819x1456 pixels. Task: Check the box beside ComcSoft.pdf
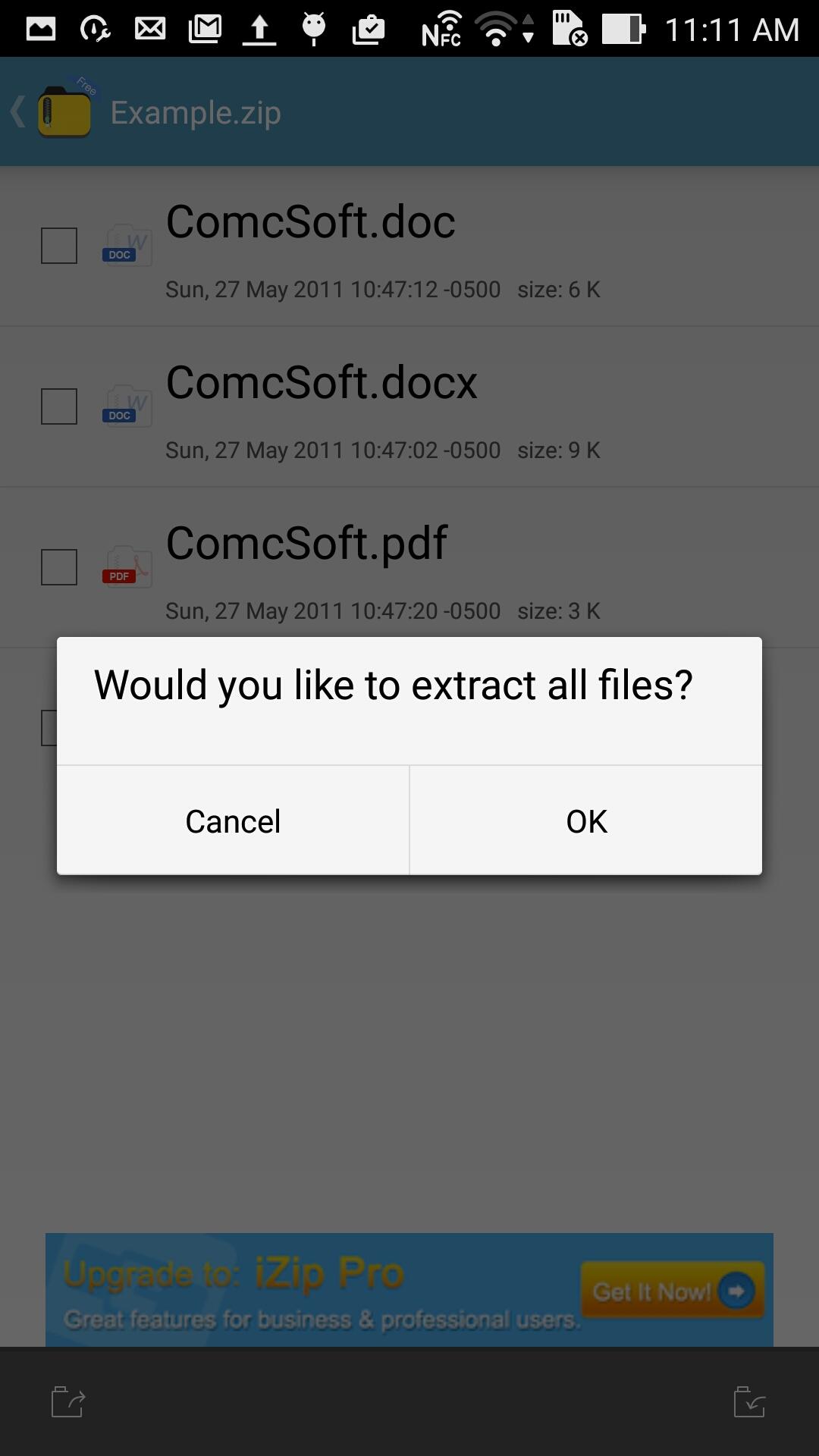[x=59, y=567]
